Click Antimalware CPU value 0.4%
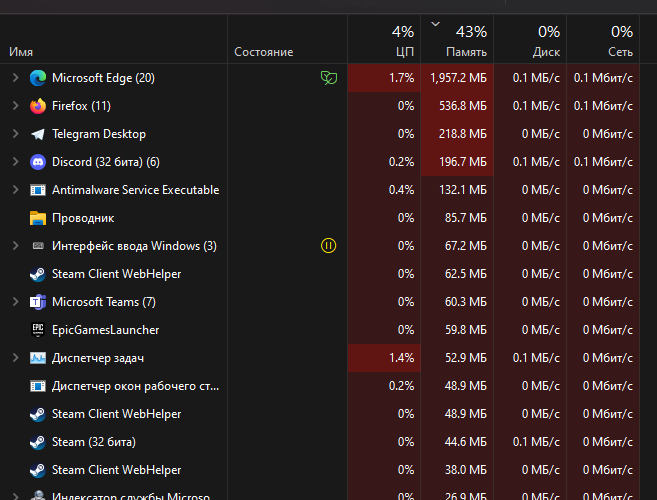 click(401, 190)
